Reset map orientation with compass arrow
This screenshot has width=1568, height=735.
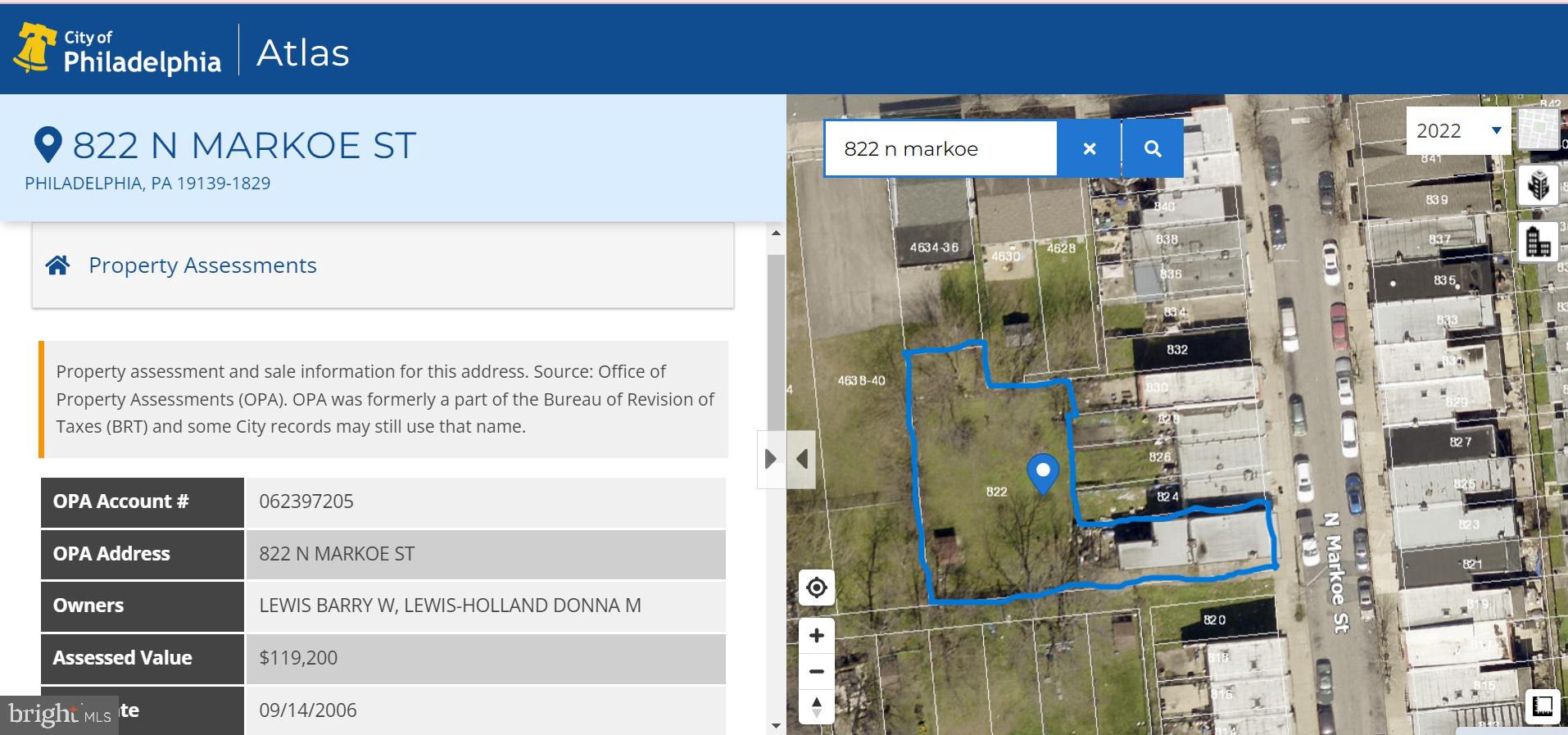[817, 707]
